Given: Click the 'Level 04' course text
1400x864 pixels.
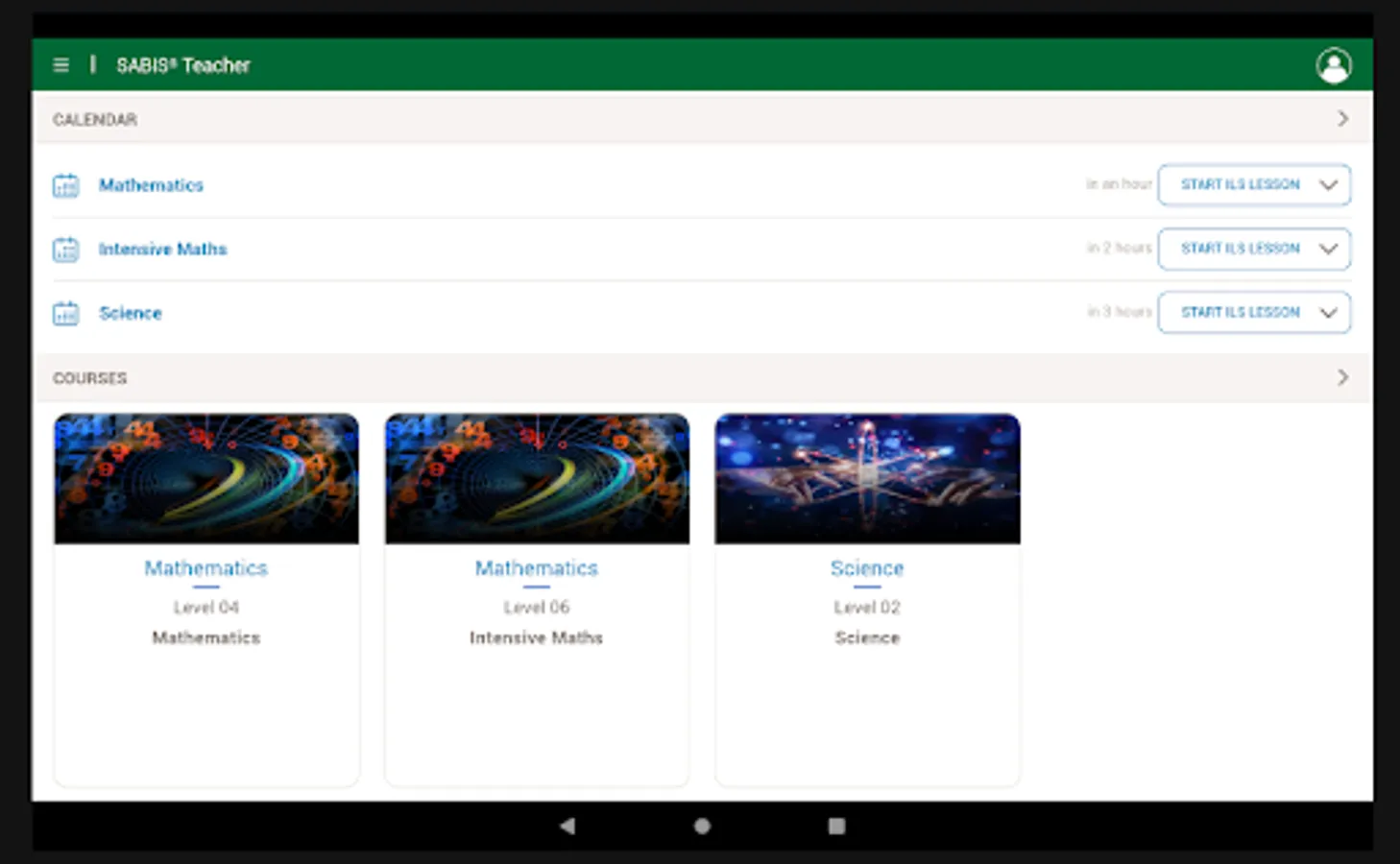Looking at the screenshot, I should 206,608.
